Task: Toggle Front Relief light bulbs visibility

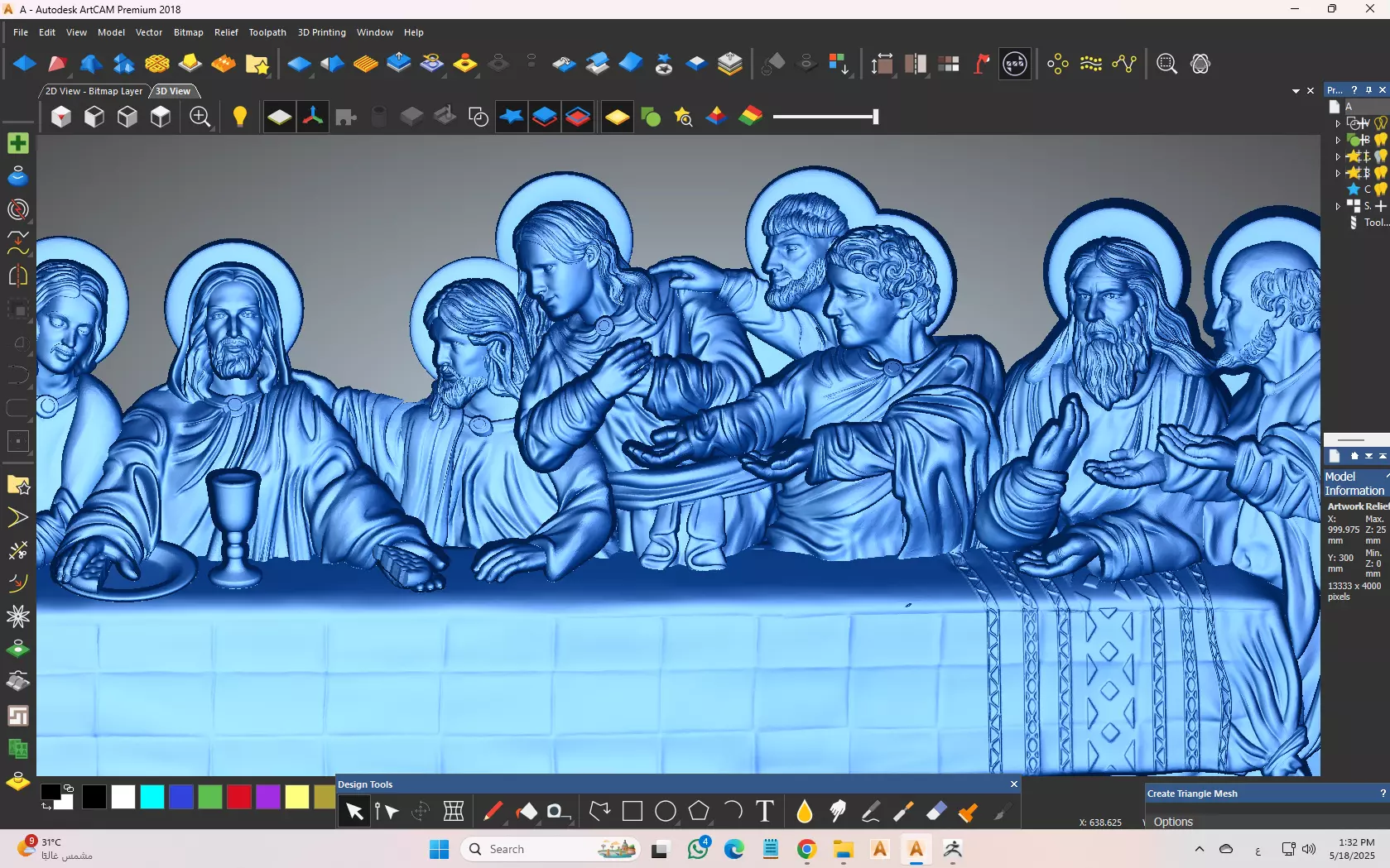Action: 1381,156
